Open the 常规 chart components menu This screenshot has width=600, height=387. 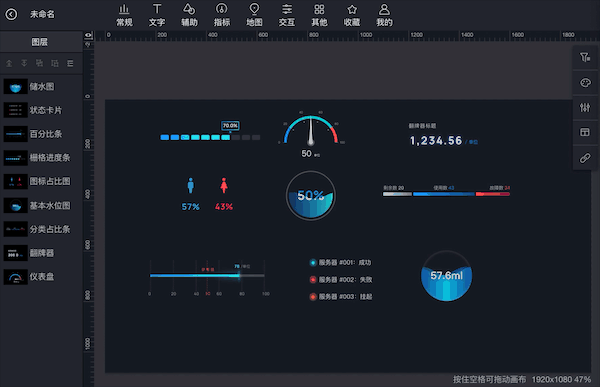pos(124,15)
